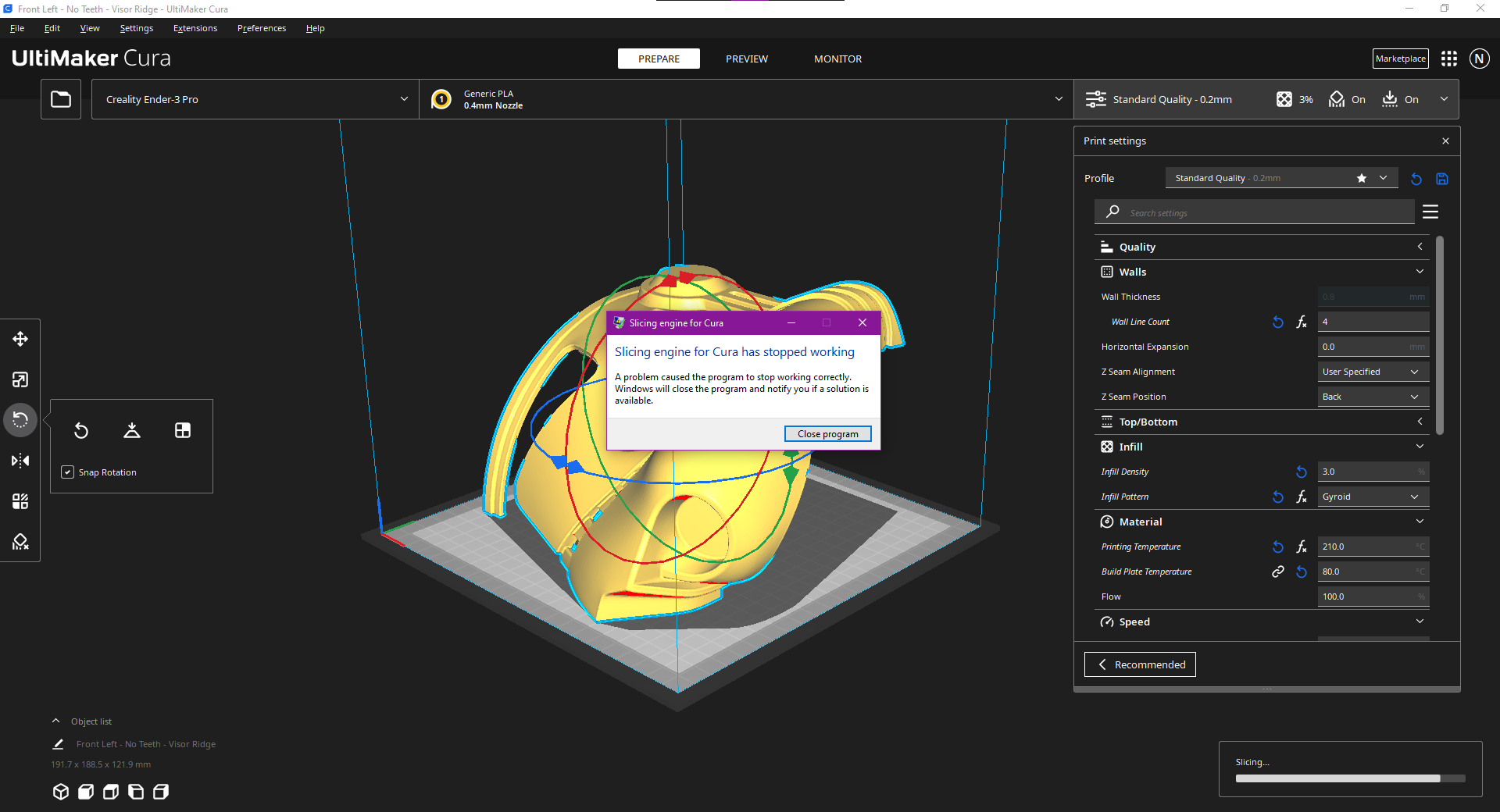
Task: Select the Scale tool
Action: [20, 379]
